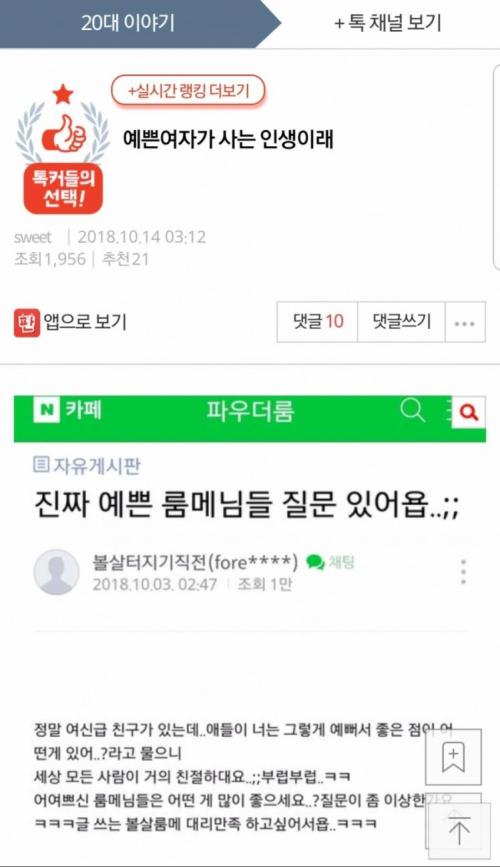Select 앱으로 보기 link

85,322
